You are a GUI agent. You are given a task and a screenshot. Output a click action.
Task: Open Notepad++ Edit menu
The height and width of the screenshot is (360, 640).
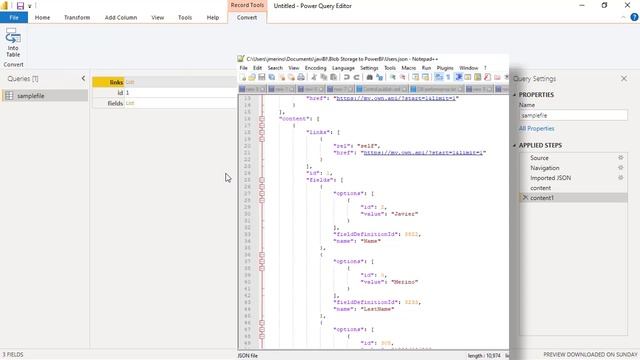(x=257, y=68)
